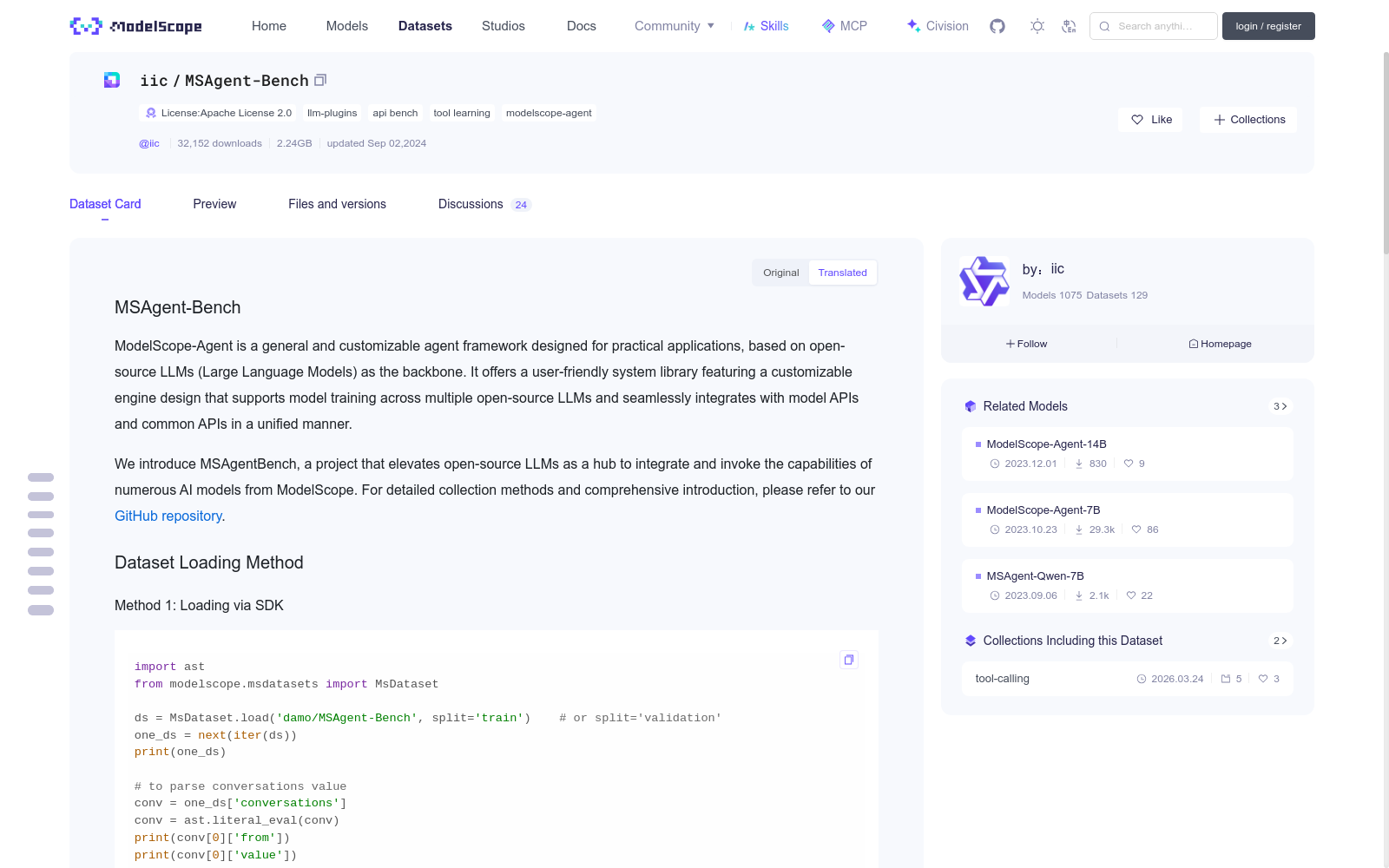Copy the dataset name iic/MSAgent-Bench
This screenshot has height=868, width=1389.
[320, 80]
